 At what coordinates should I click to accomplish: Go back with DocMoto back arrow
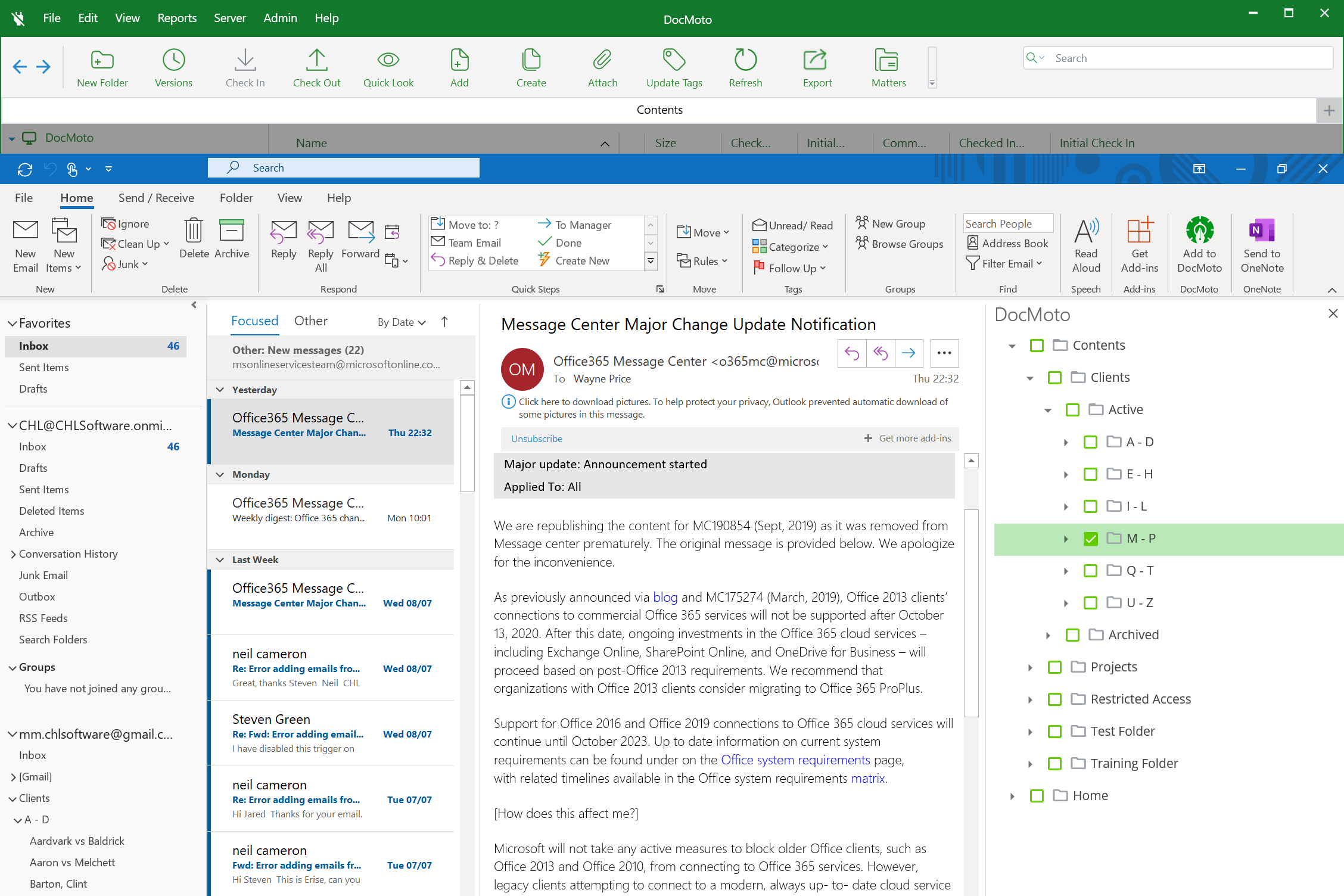[x=20, y=67]
